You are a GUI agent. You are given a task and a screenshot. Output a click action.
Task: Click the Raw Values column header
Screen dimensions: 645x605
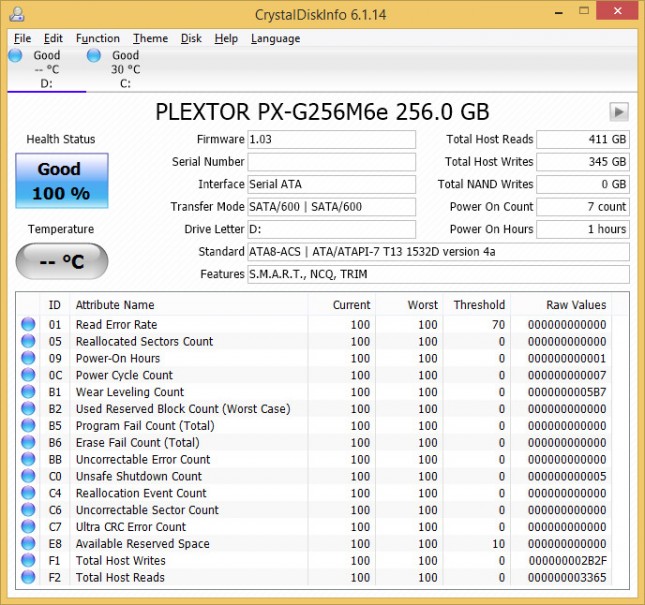[x=561, y=305]
